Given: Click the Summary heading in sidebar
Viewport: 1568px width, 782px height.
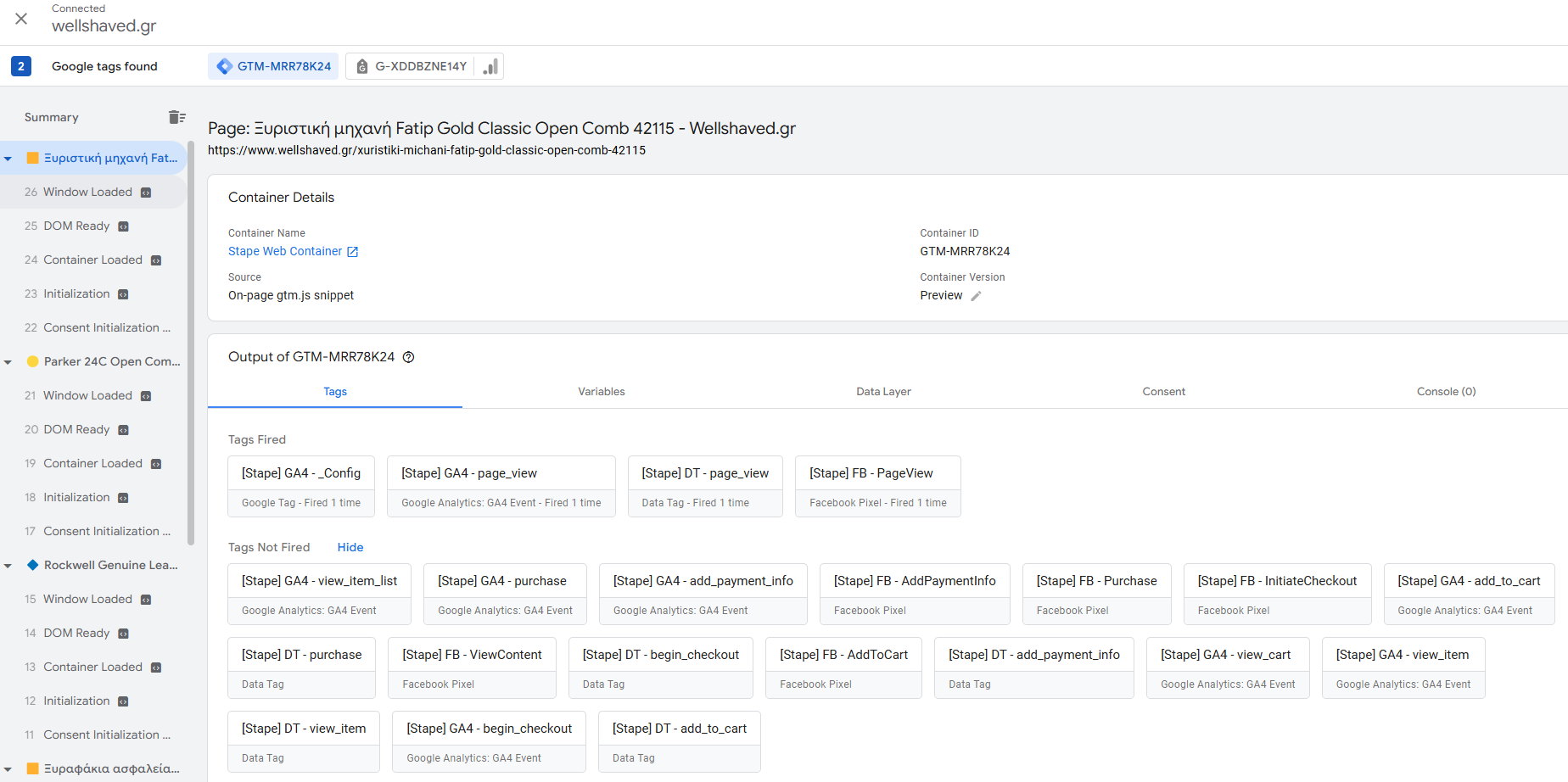Looking at the screenshot, I should click(x=51, y=117).
